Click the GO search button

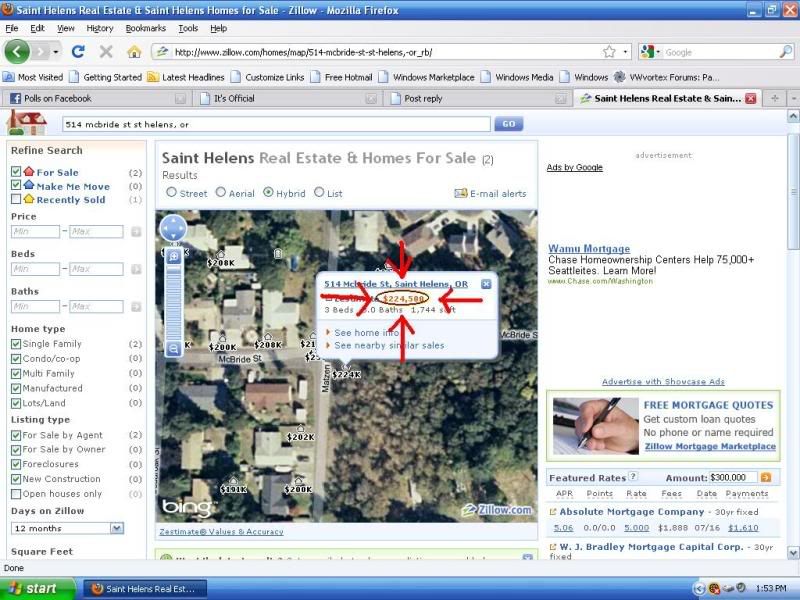(x=508, y=124)
